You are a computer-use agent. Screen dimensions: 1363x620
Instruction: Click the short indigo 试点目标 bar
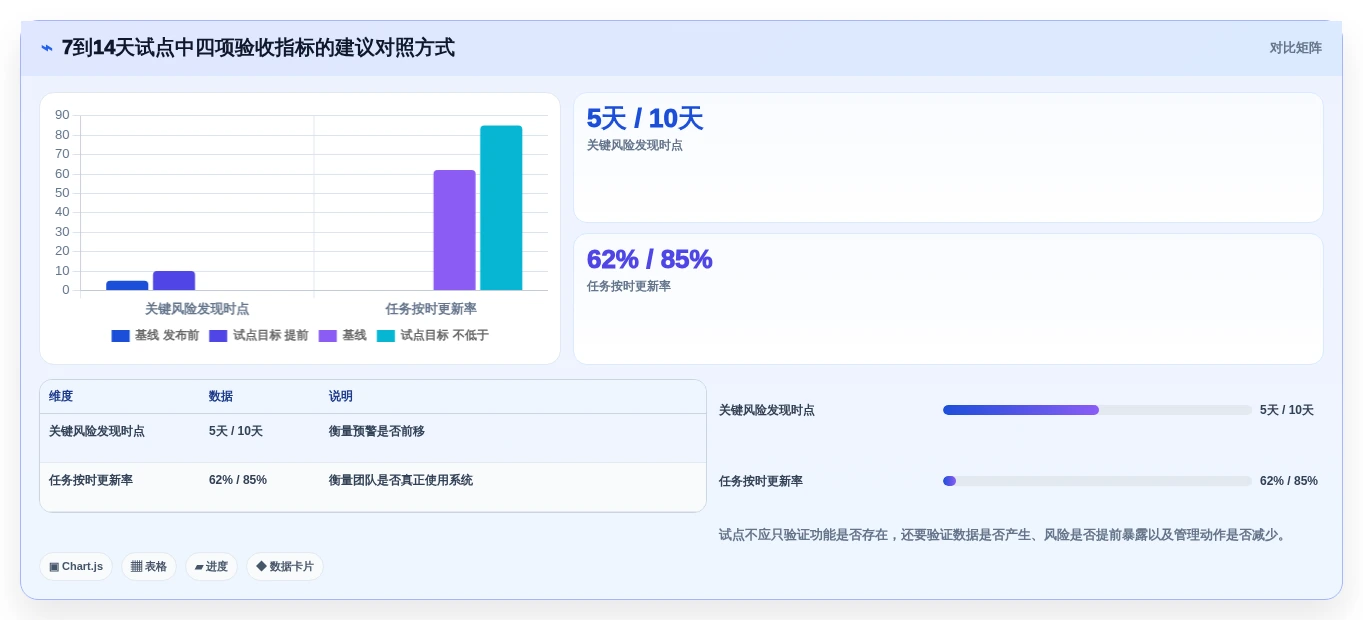(x=174, y=281)
